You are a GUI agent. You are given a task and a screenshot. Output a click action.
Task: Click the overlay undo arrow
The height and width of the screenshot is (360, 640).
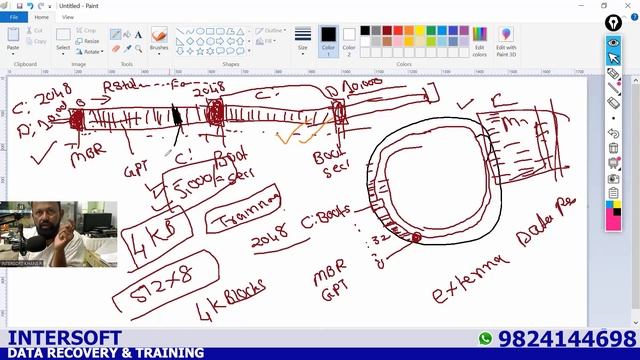(613, 133)
